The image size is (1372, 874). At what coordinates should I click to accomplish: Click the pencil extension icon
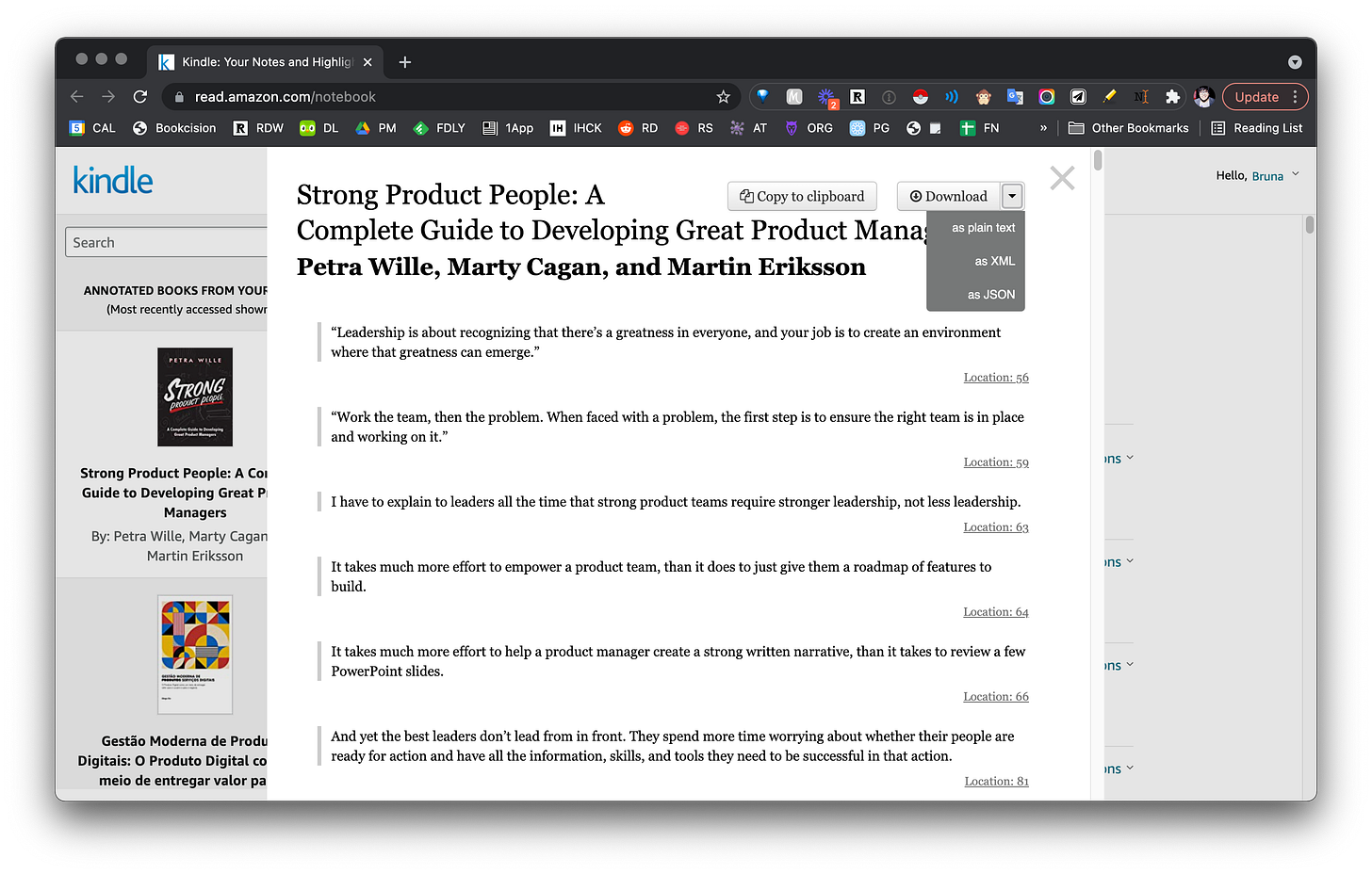(1109, 96)
